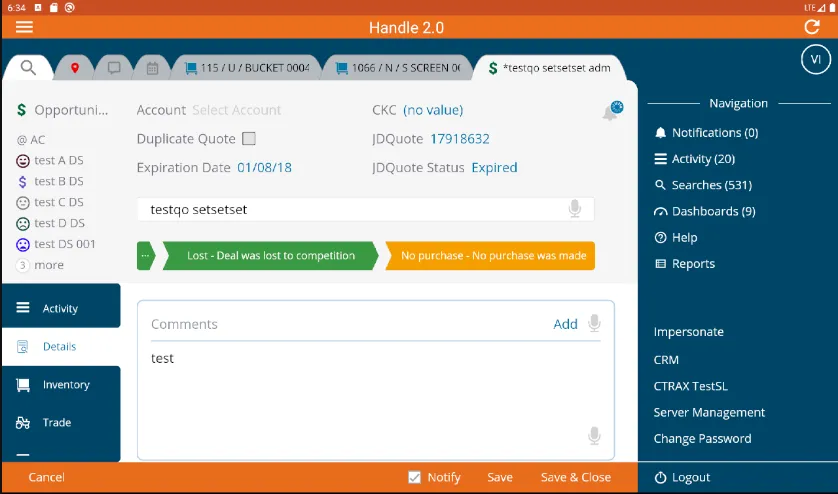Screen dimensions: 838x494
Task: Select Lost - Deal was lost stage
Action: tap(270, 256)
